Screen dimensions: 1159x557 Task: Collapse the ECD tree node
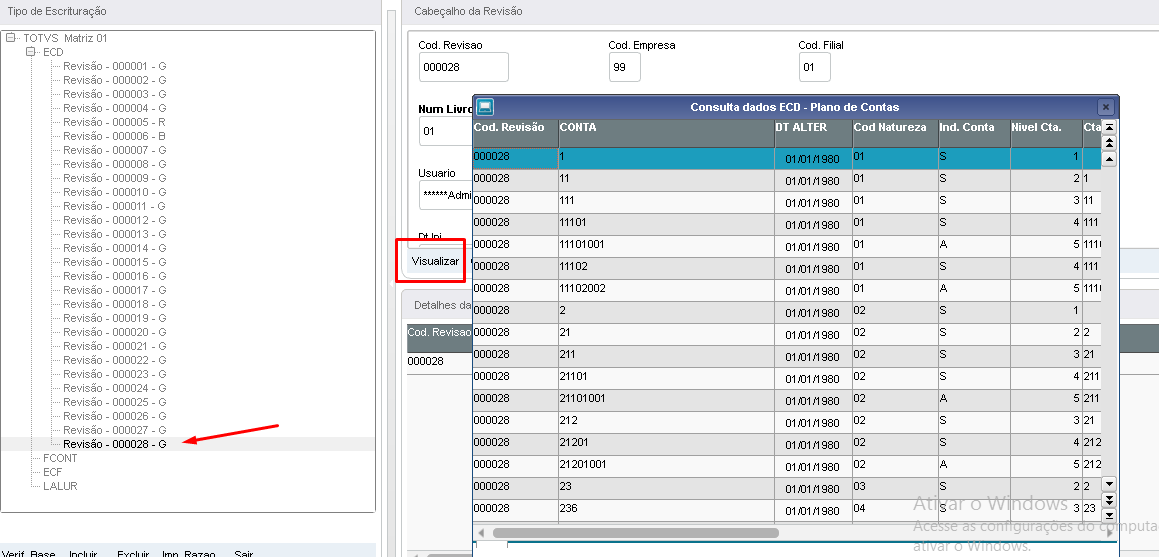point(30,52)
